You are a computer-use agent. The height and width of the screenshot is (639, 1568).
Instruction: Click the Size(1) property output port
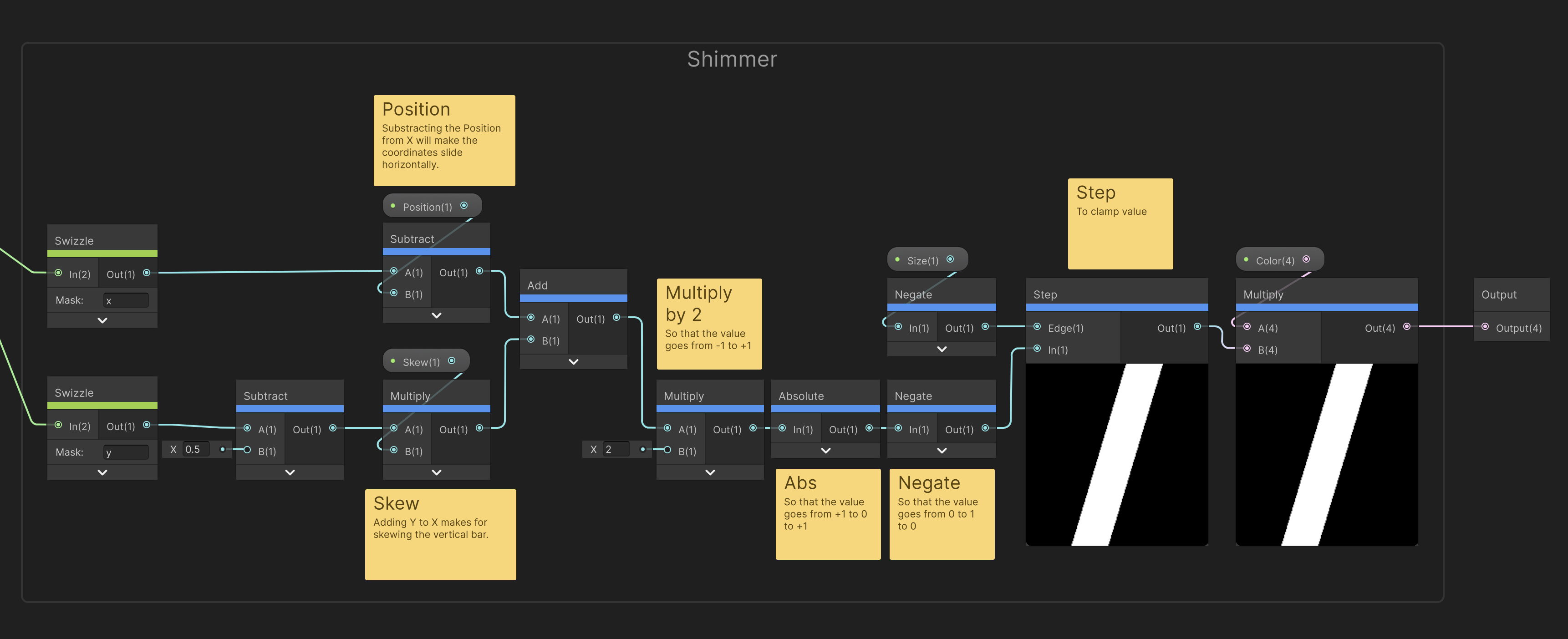[x=950, y=259]
